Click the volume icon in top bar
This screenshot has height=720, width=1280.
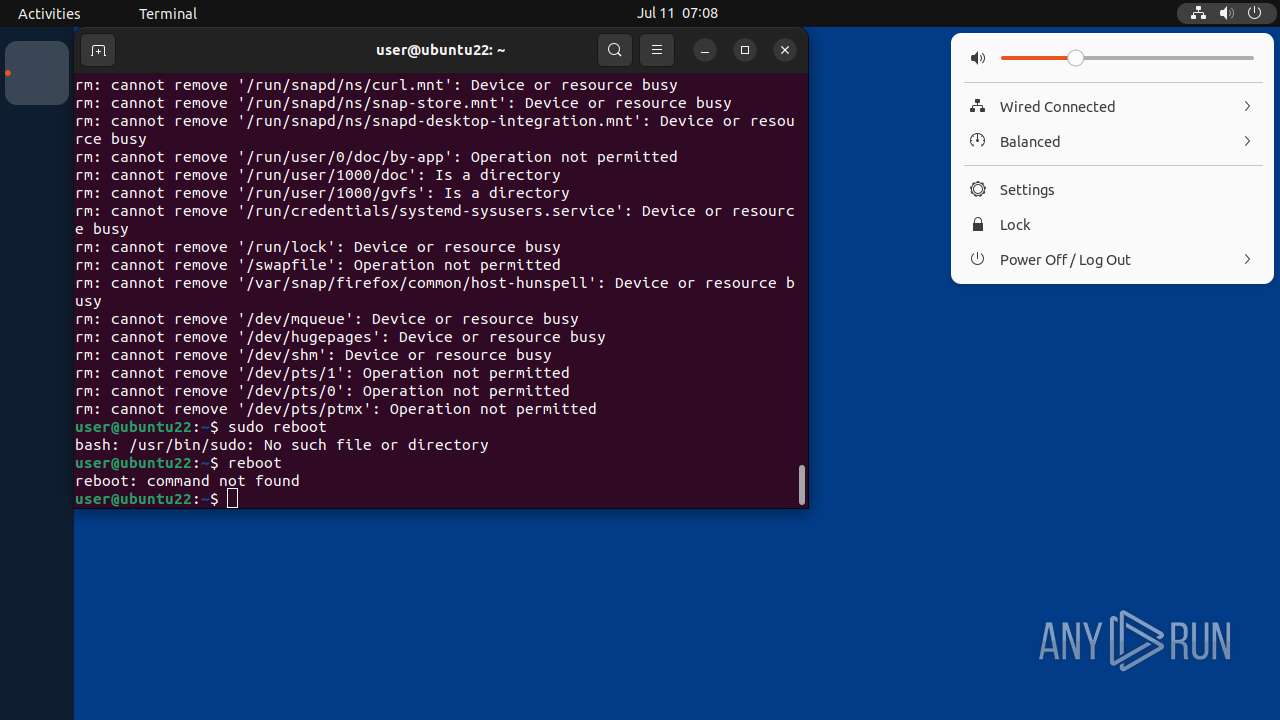pyautogui.click(x=1226, y=13)
